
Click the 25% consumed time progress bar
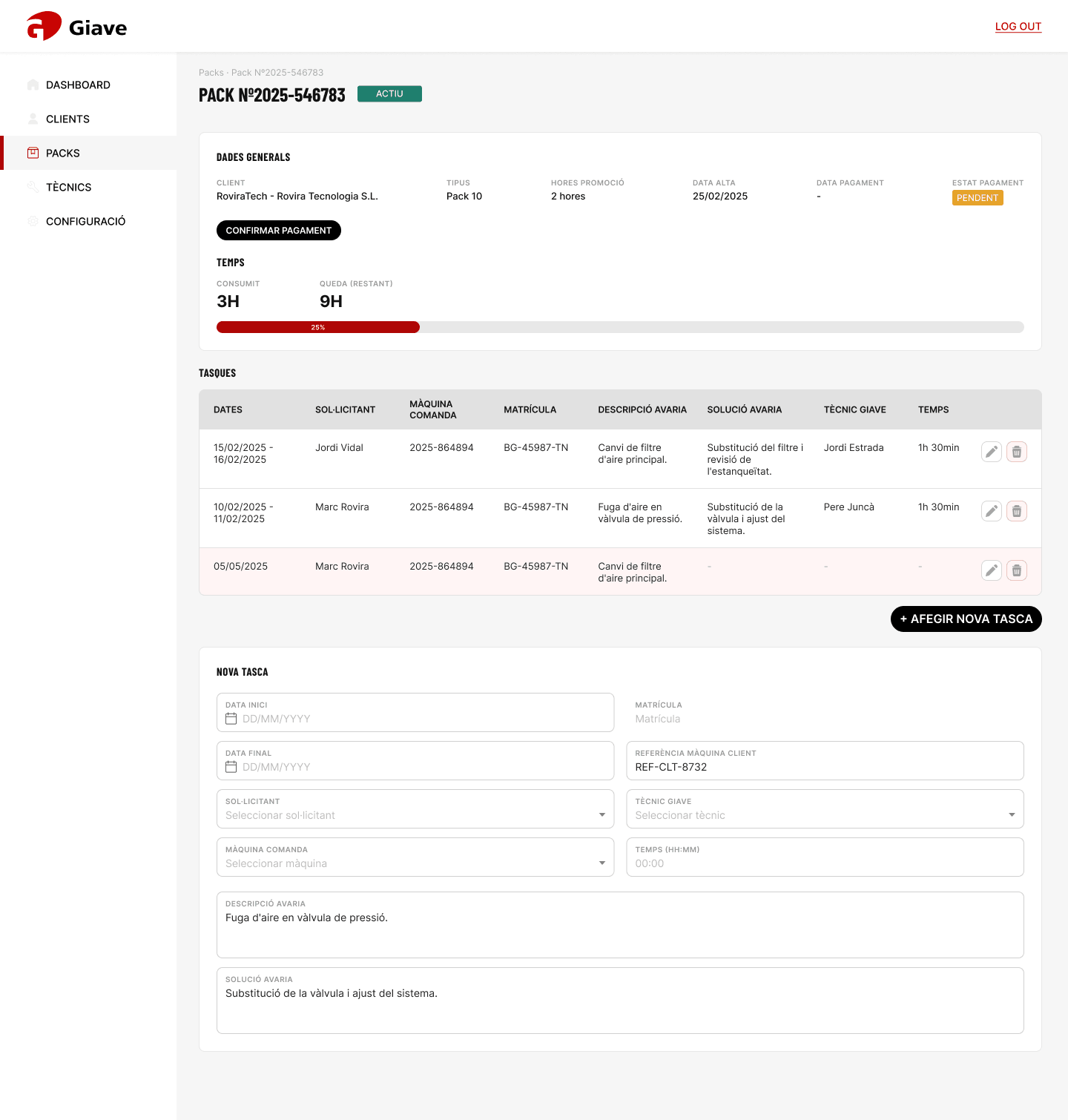point(318,327)
